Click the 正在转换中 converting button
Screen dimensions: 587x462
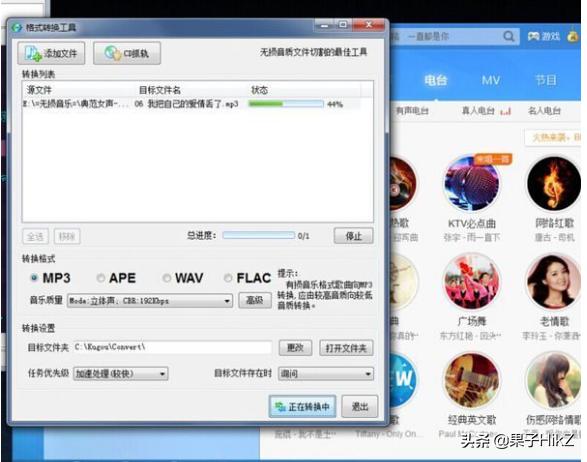[302, 407]
